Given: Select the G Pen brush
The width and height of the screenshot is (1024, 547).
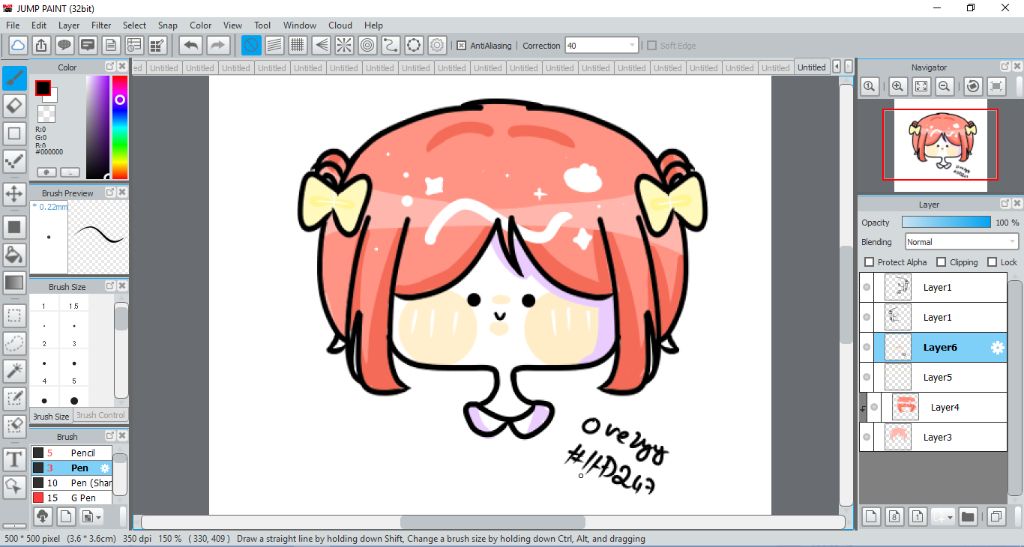Looking at the screenshot, I should [72, 497].
